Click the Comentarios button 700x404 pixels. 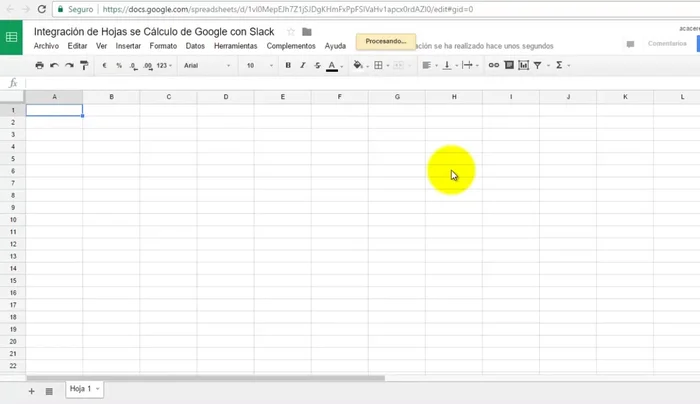pos(666,44)
